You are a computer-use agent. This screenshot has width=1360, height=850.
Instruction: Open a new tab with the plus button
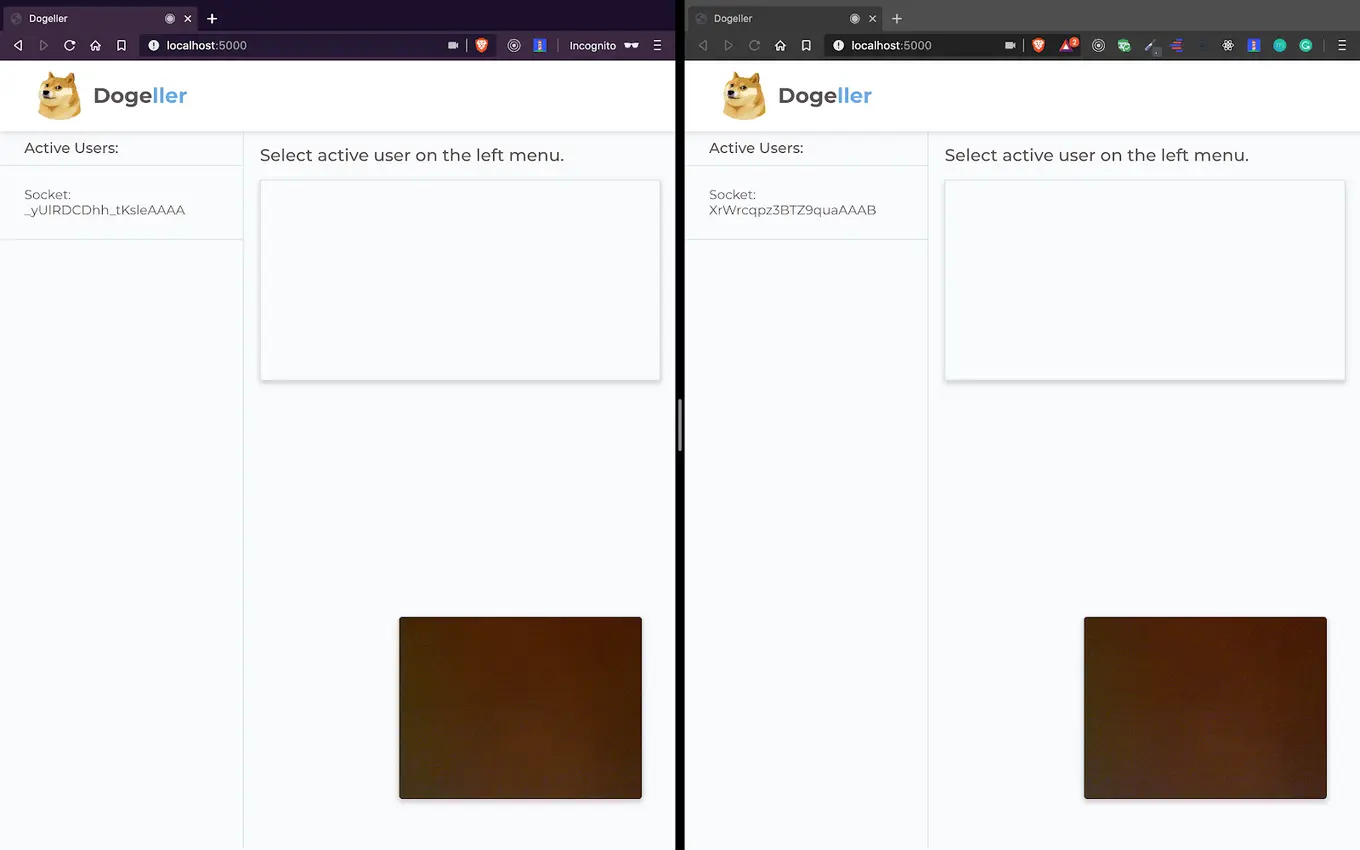212,18
